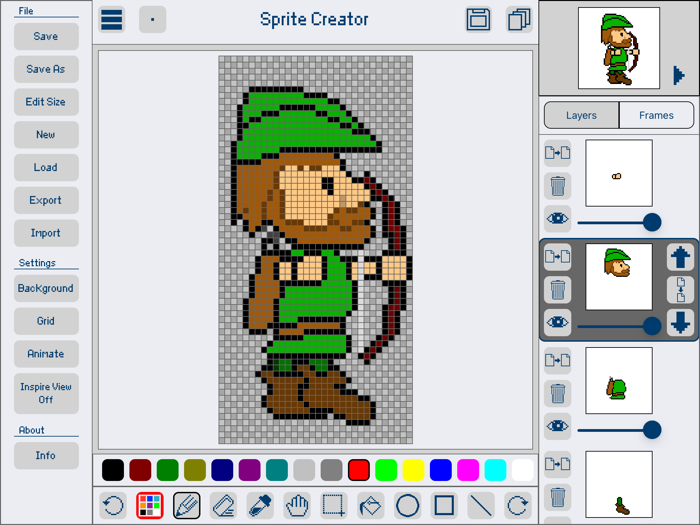Select the boot layer thumbnail
Image resolution: width=700 pixels, height=525 pixels.
(x=619, y=485)
